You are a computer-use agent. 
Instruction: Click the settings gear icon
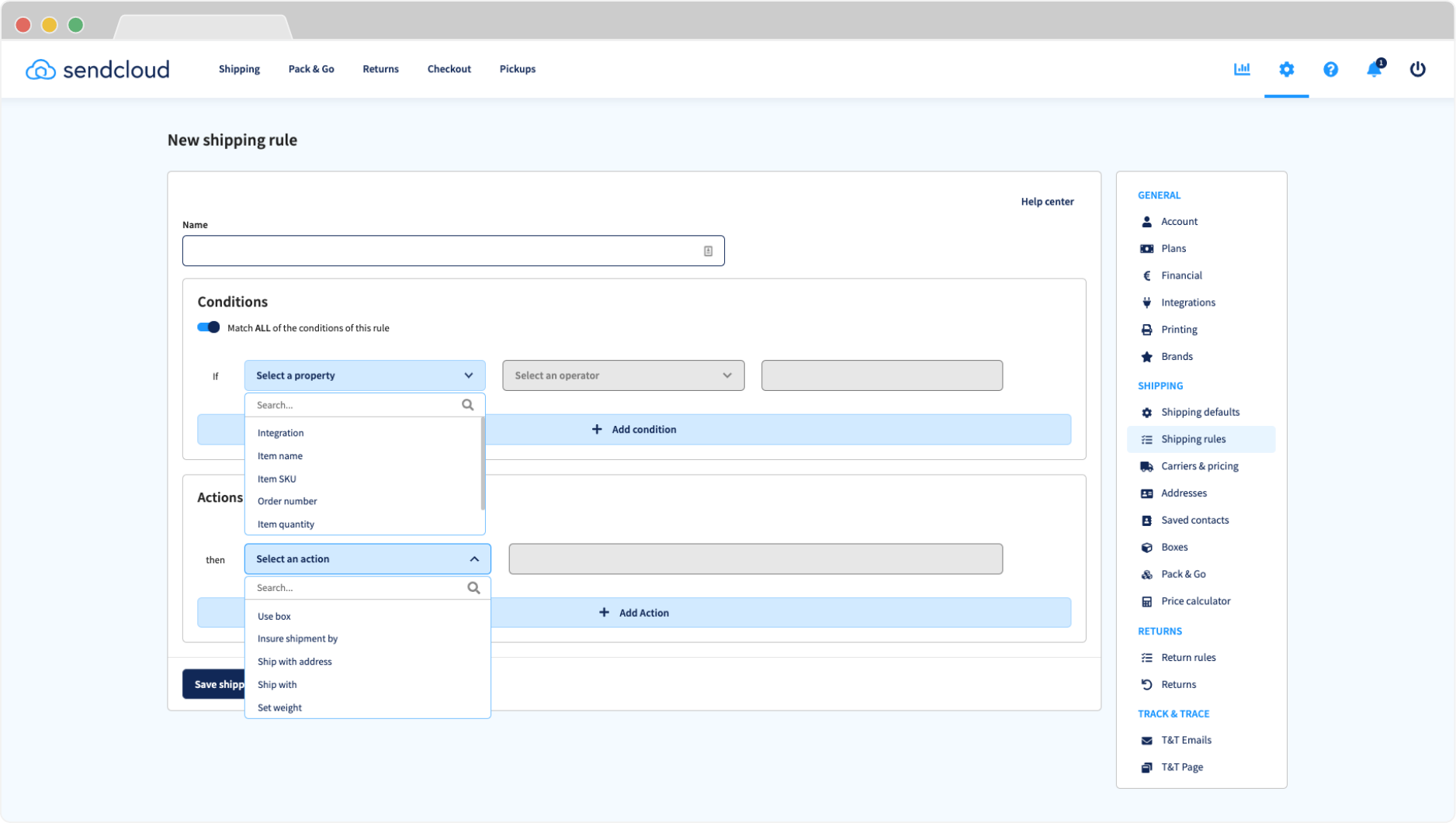pyautogui.click(x=1287, y=69)
